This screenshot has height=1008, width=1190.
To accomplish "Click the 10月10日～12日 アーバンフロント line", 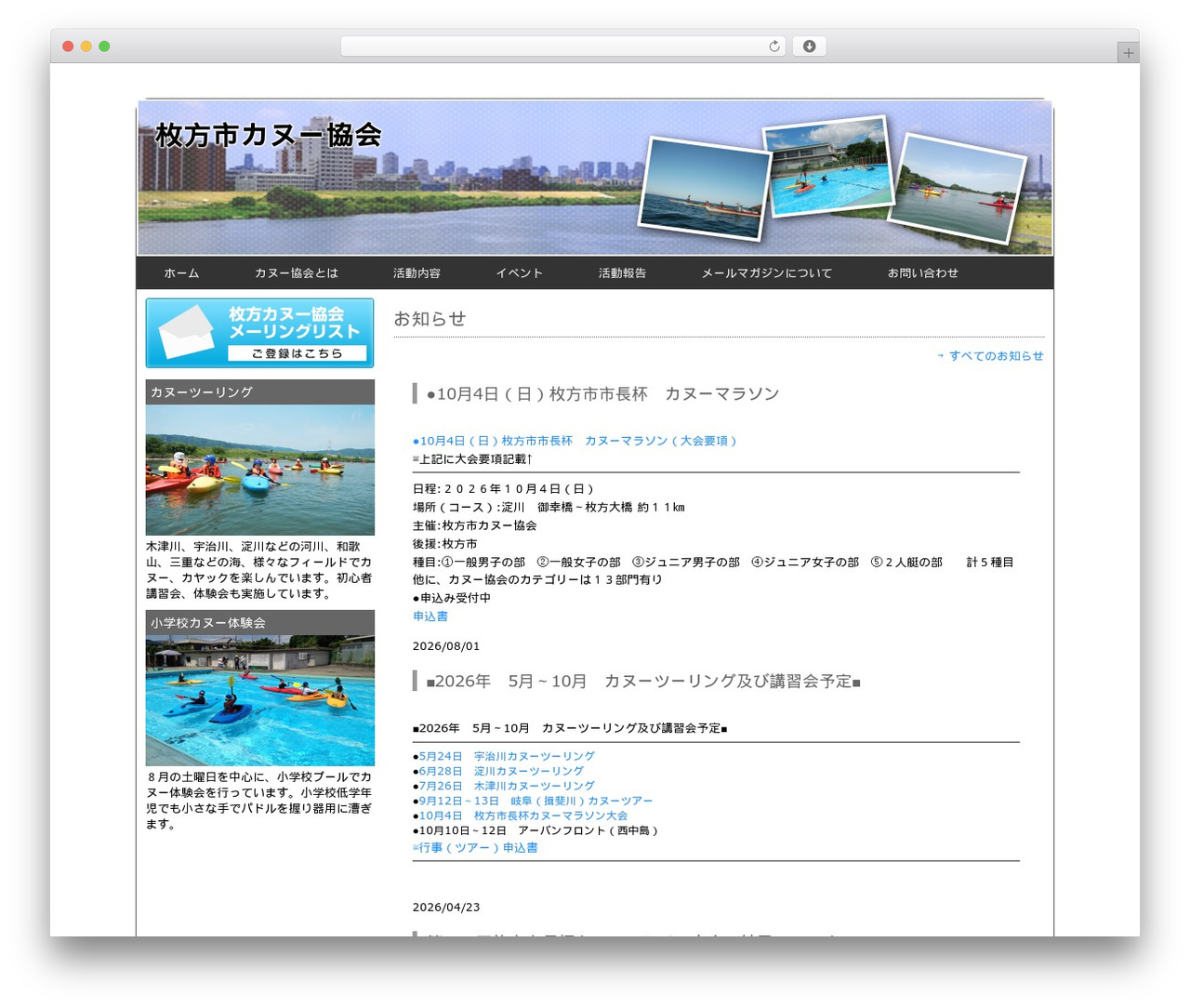I will pos(535,831).
